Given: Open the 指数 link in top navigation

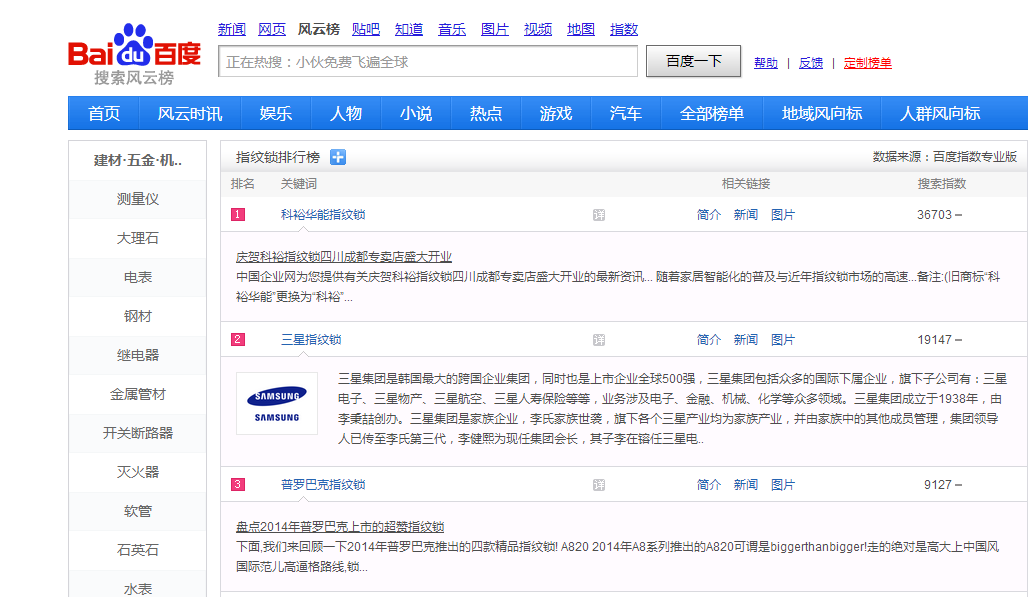Looking at the screenshot, I should coord(623,29).
